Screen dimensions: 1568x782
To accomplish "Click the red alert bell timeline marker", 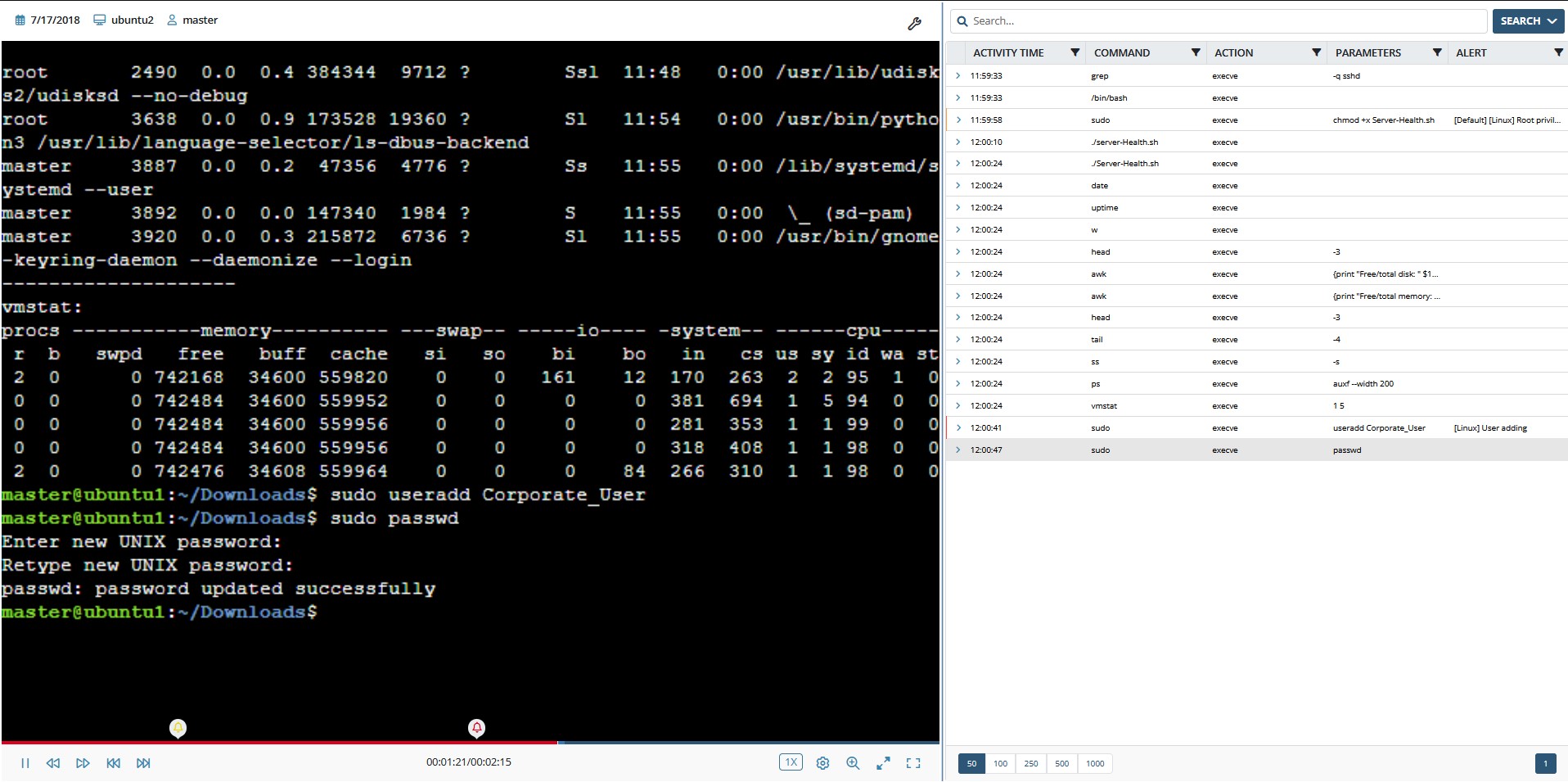I will tap(476, 727).
